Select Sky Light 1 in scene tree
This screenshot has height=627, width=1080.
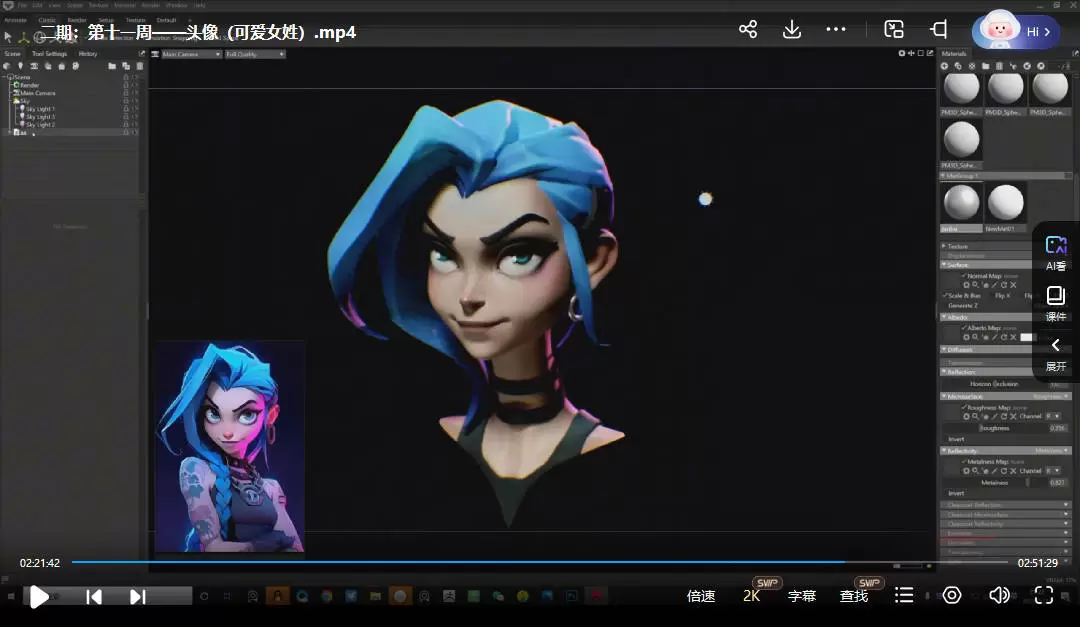coord(40,109)
